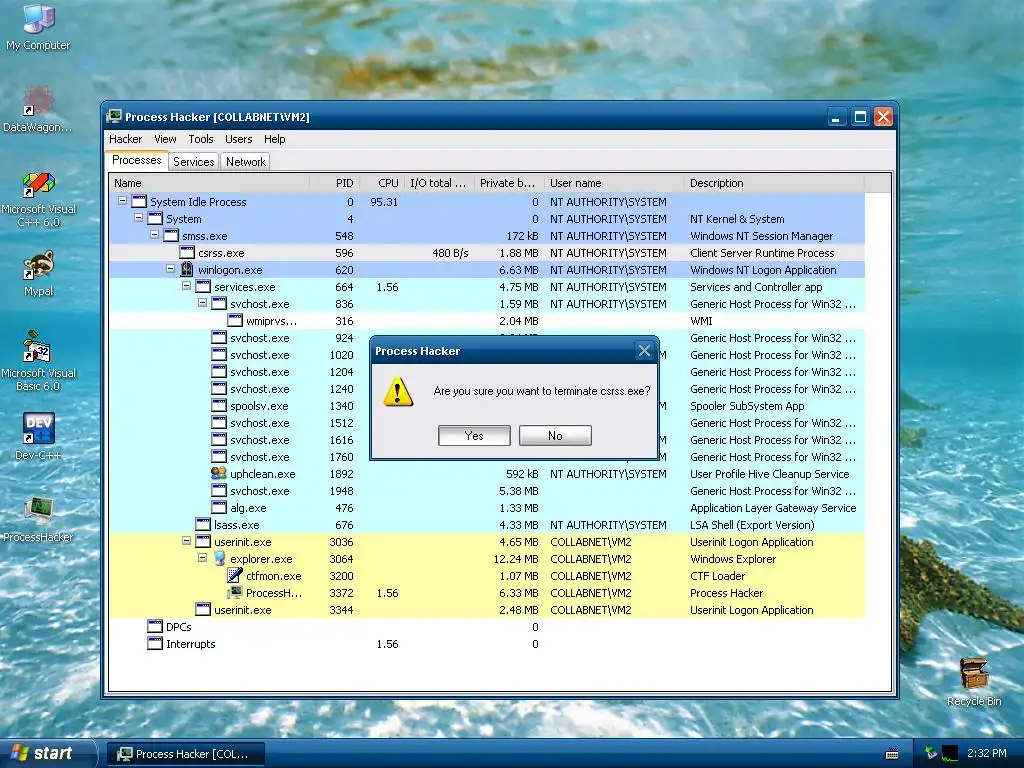Click 'Windows Explorer' description cell

tap(733, 559)
